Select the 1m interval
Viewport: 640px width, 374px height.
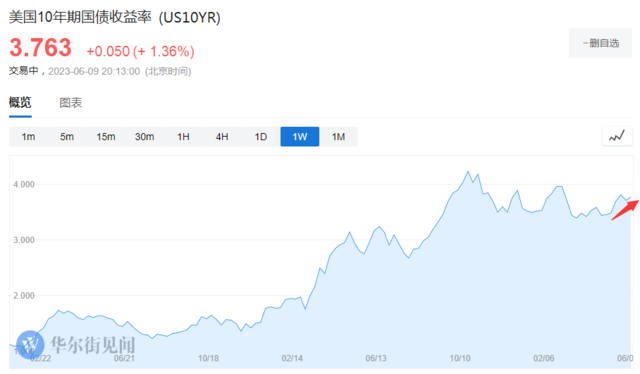[x=28, y=137]
